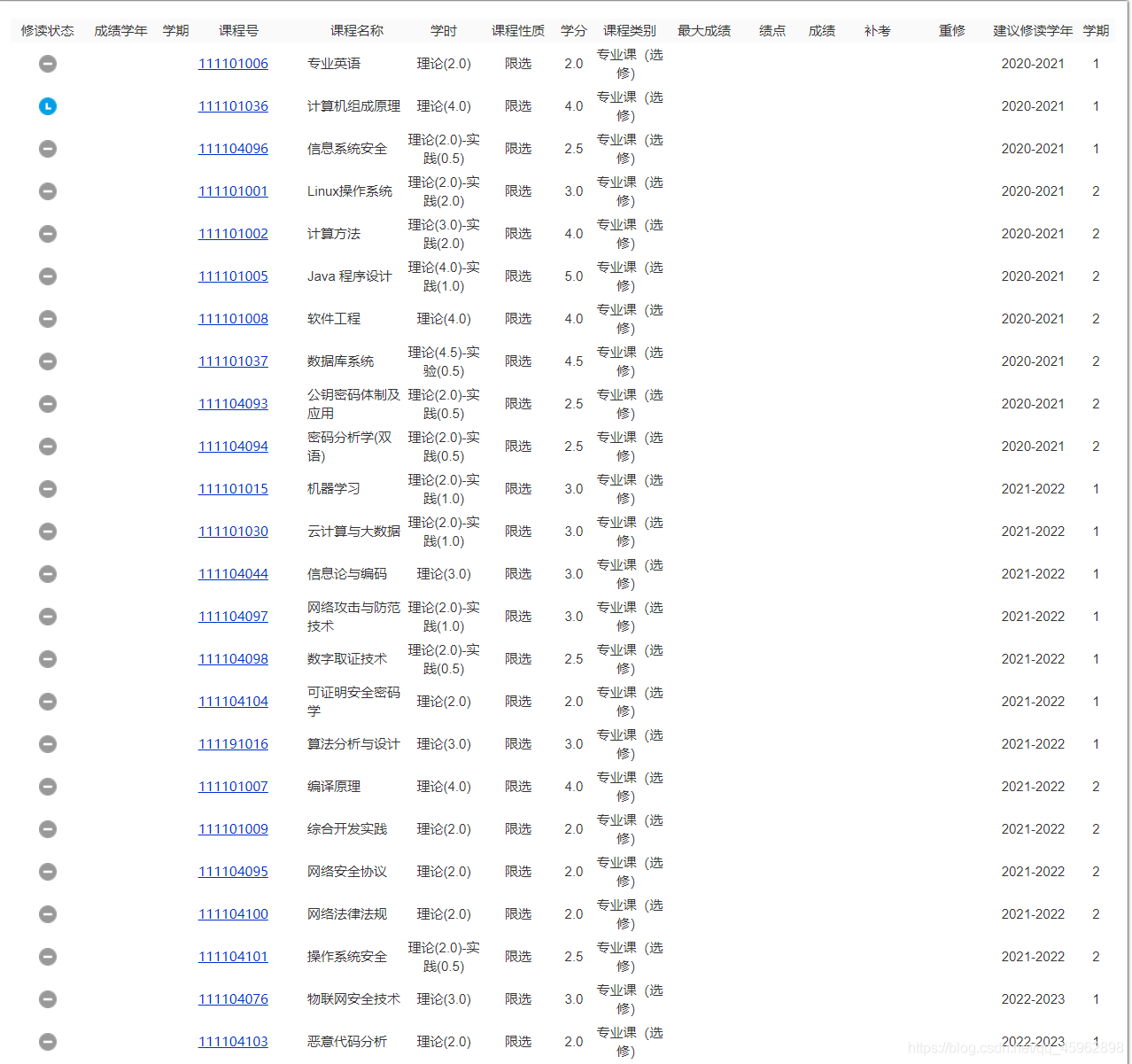Viewport: 1132px width, 1064px height.
Task: Click the status icon for 数字取证技术 row
Action: point(48,659)
